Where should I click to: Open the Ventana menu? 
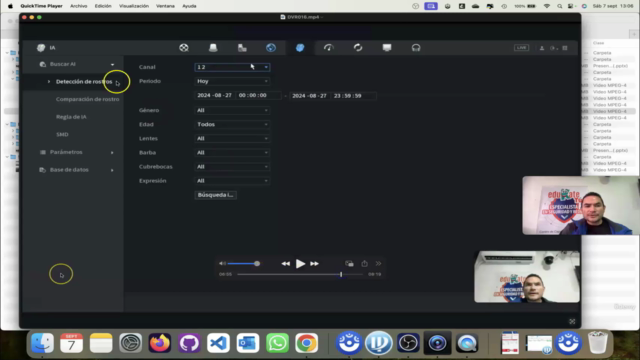click(165, 6)
